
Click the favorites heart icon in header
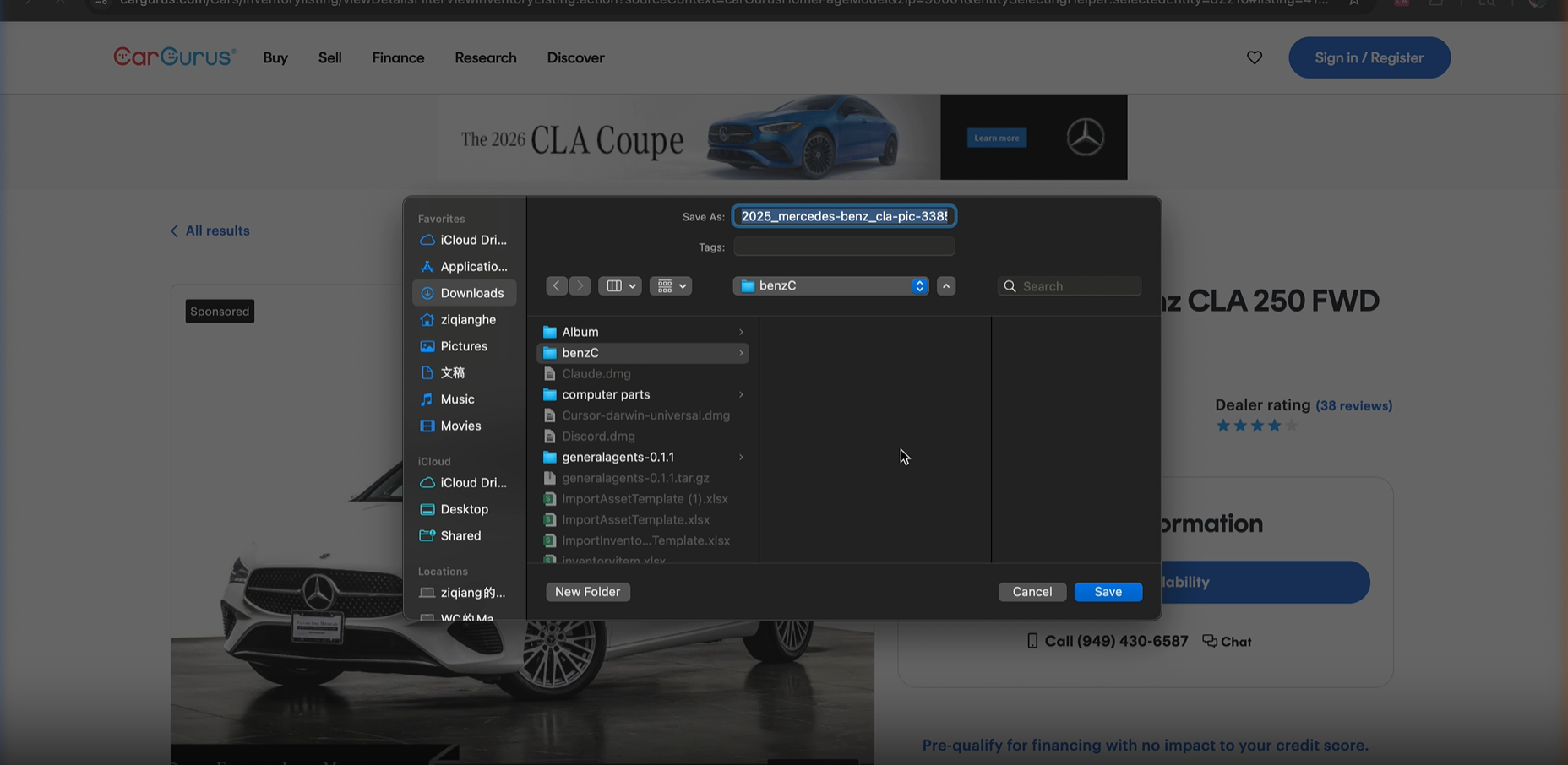click(1255, 57)
